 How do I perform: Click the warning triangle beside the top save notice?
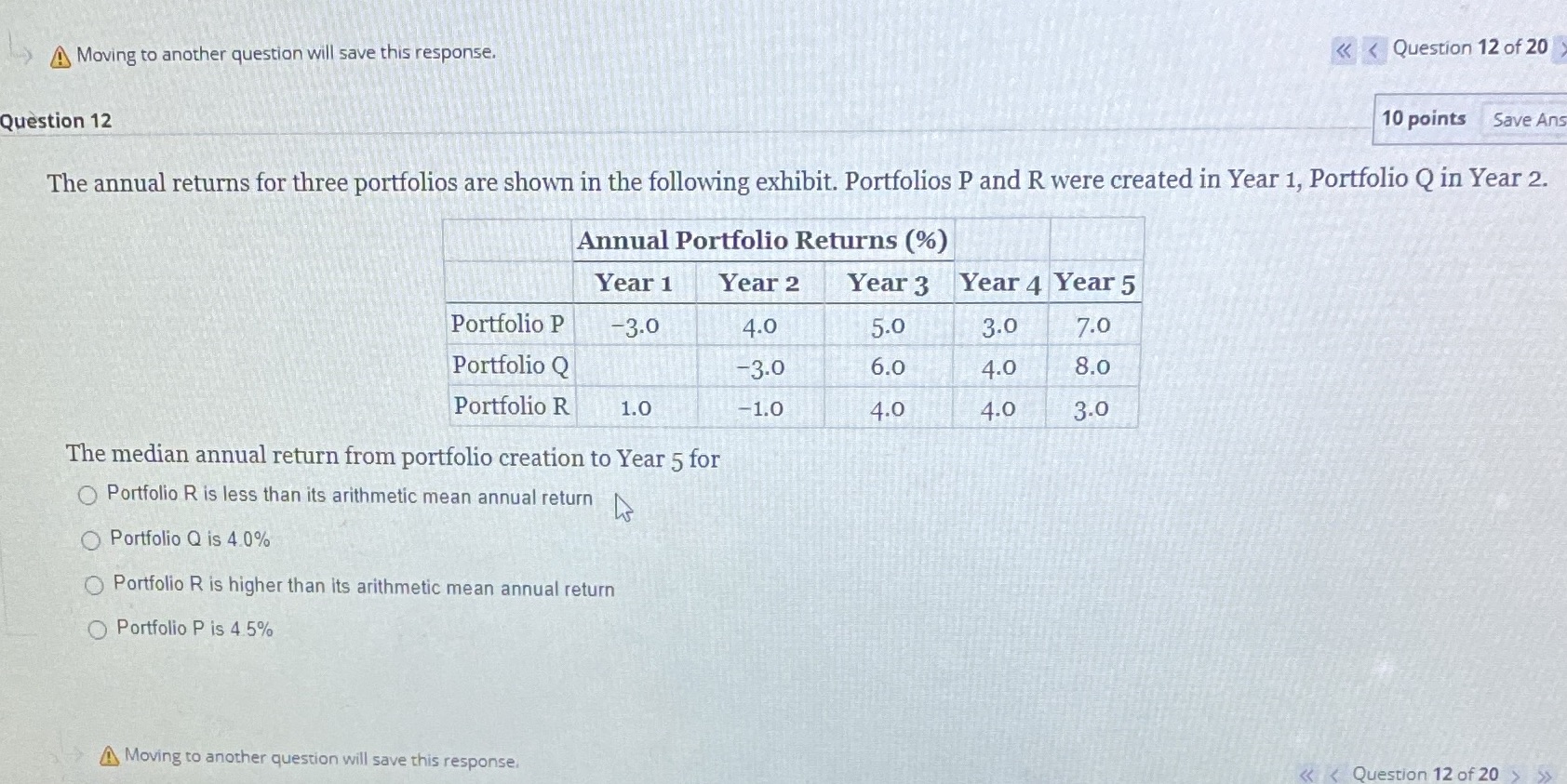coord(59,54)
